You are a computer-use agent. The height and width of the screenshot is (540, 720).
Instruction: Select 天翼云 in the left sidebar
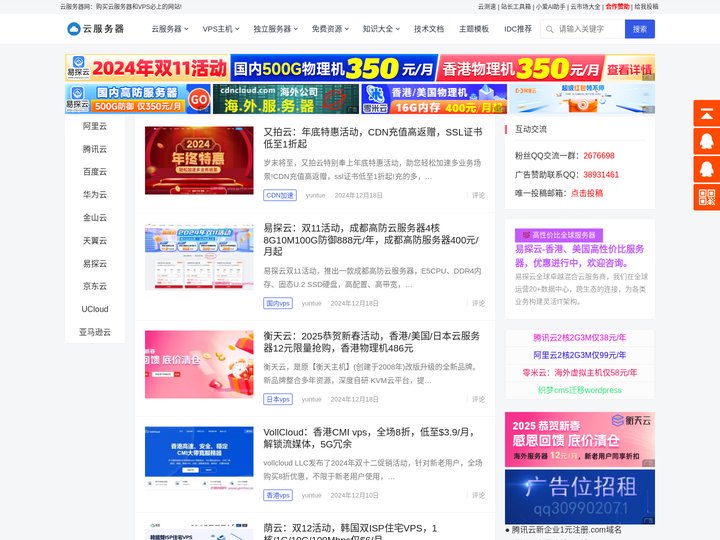[x=95, y=241]
